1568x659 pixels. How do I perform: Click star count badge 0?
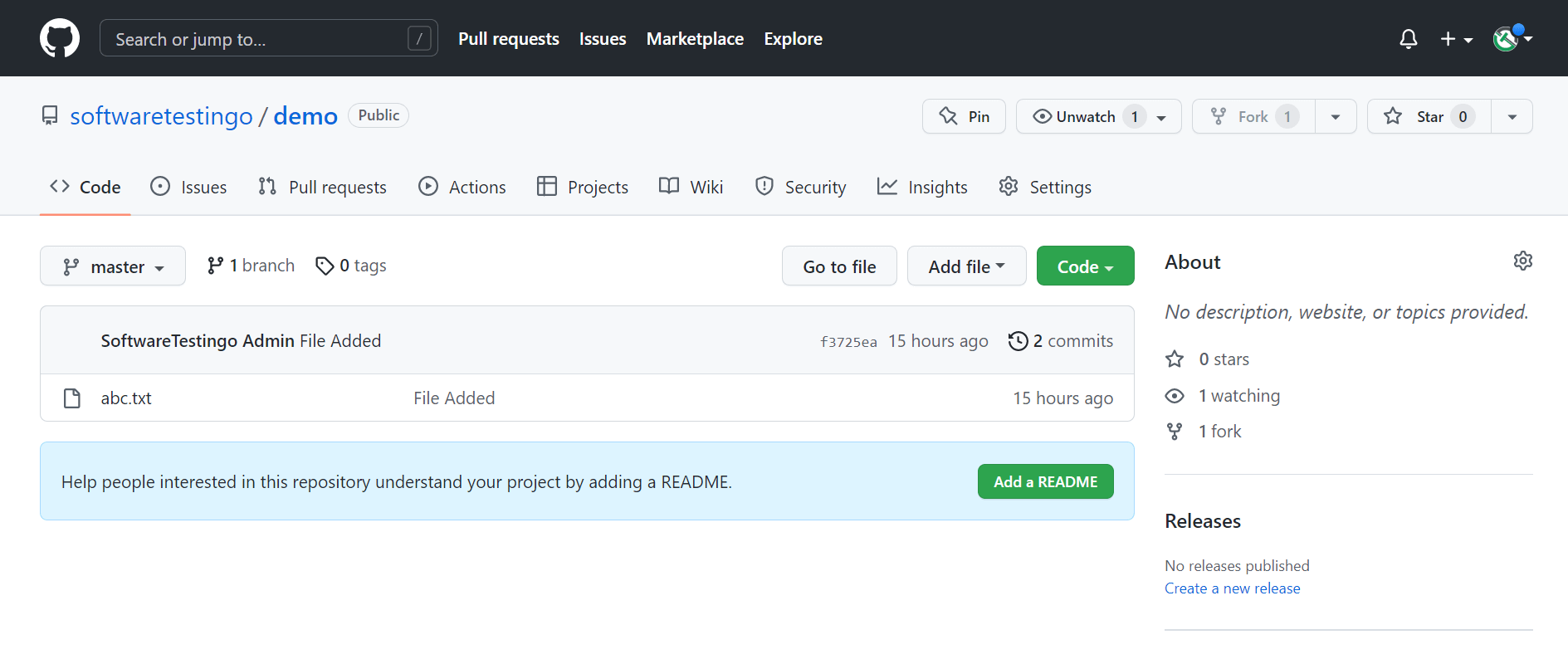pos(1463,116)
